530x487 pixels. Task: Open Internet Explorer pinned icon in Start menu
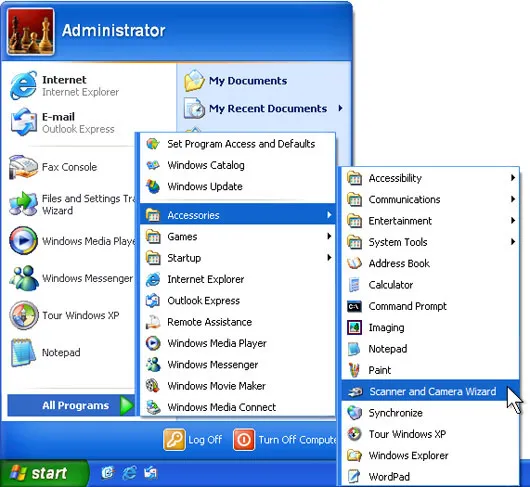click(x=23, y=86)
